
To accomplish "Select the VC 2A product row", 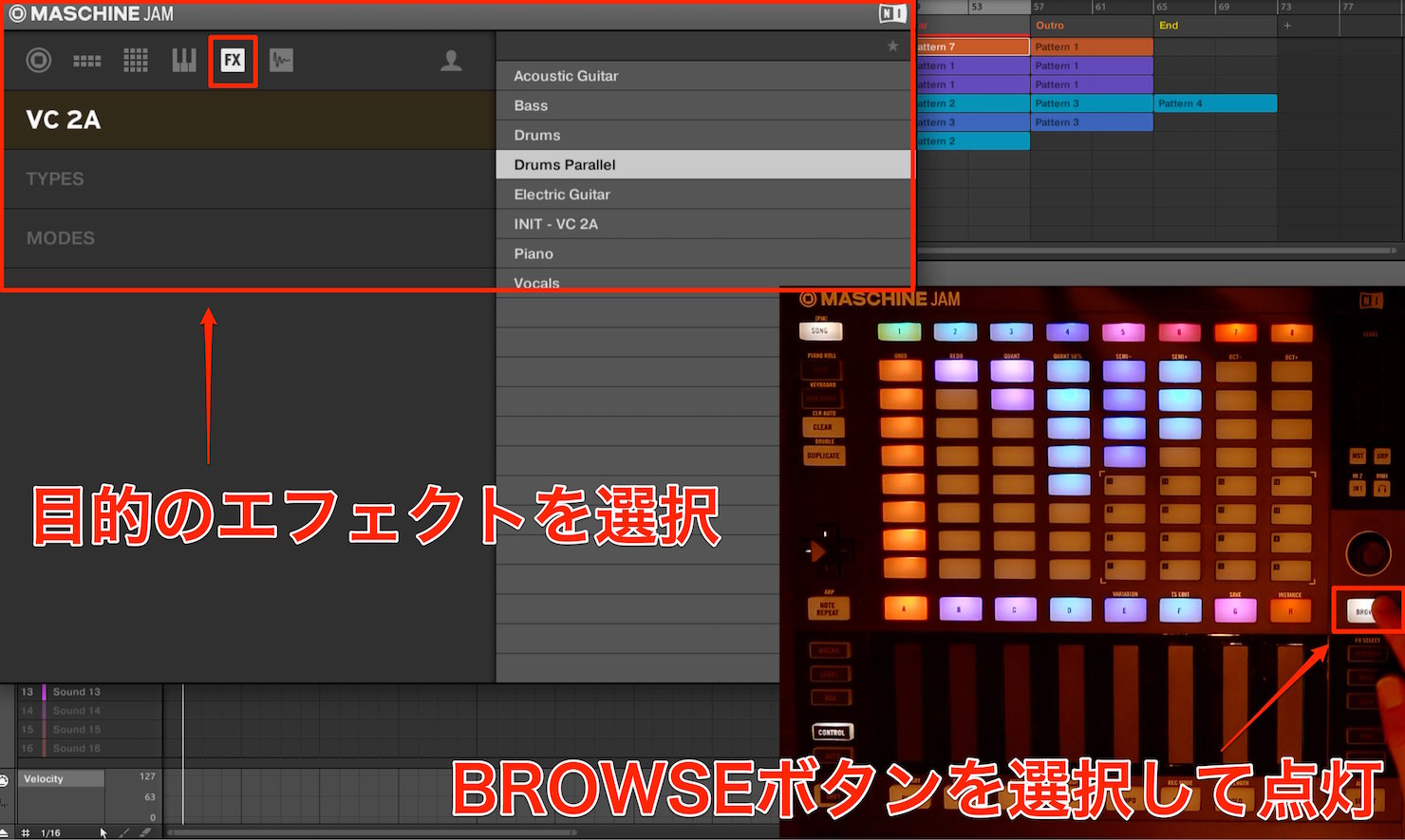I will coord(249,120).
